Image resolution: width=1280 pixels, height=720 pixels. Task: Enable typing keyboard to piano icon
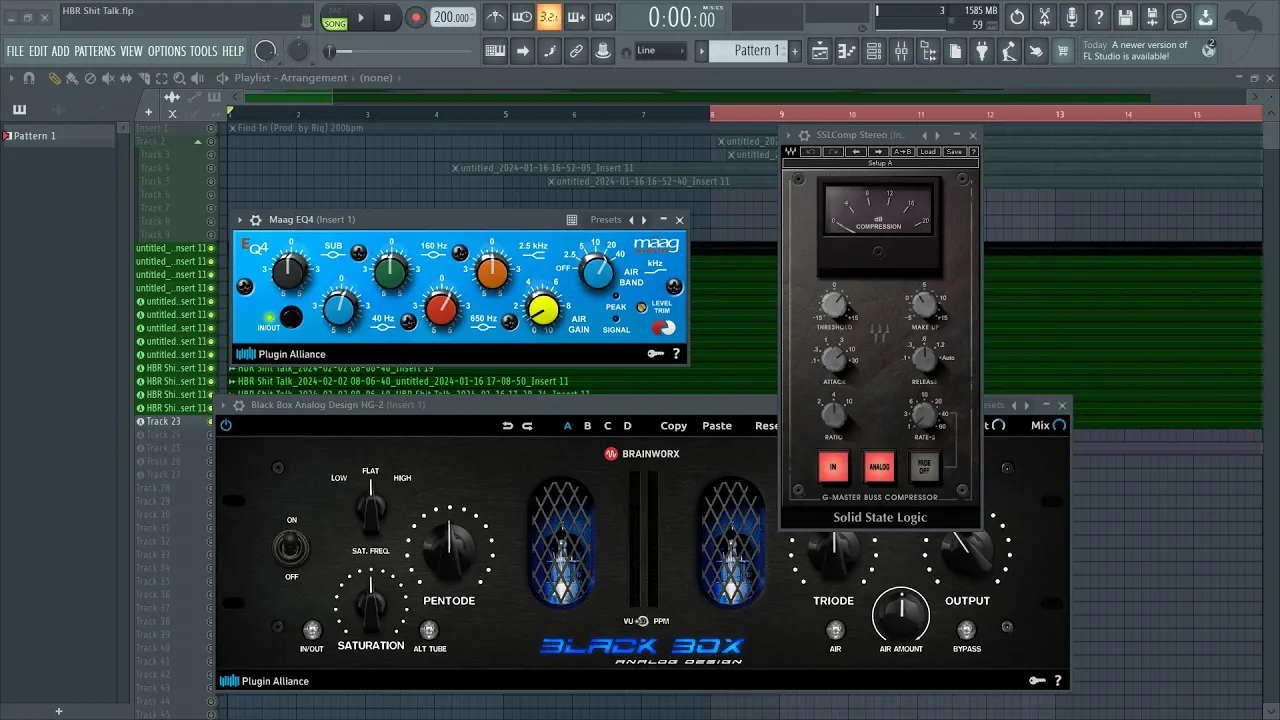(x=495, y=51)
